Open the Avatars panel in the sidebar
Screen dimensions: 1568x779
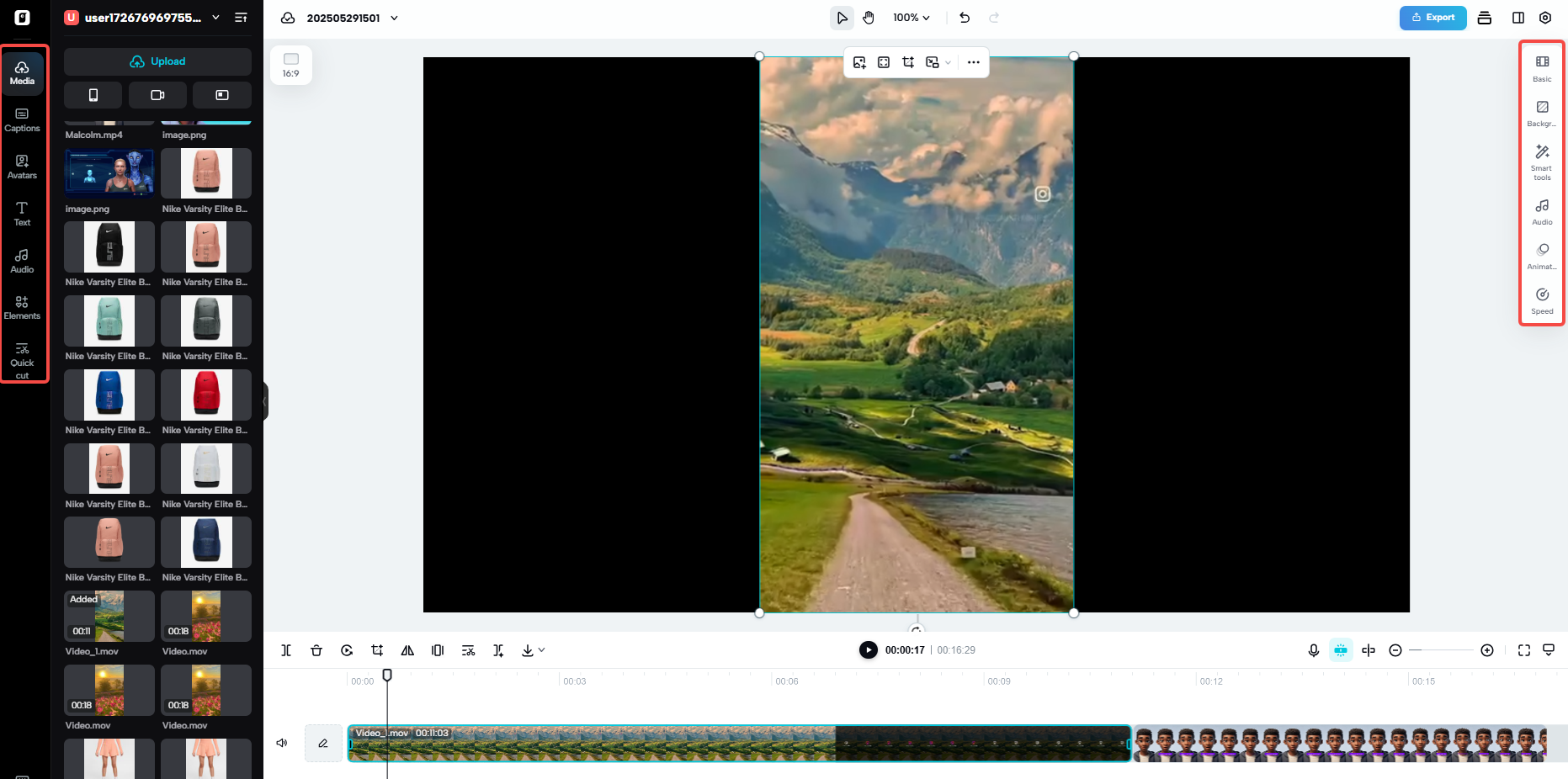[x=22, y=166]
